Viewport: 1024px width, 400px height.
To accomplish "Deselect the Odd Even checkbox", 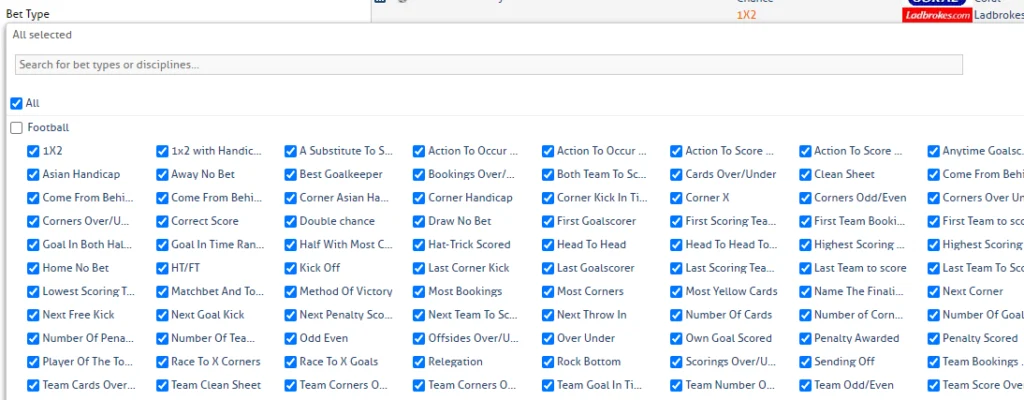I will [x=291, y=338].
